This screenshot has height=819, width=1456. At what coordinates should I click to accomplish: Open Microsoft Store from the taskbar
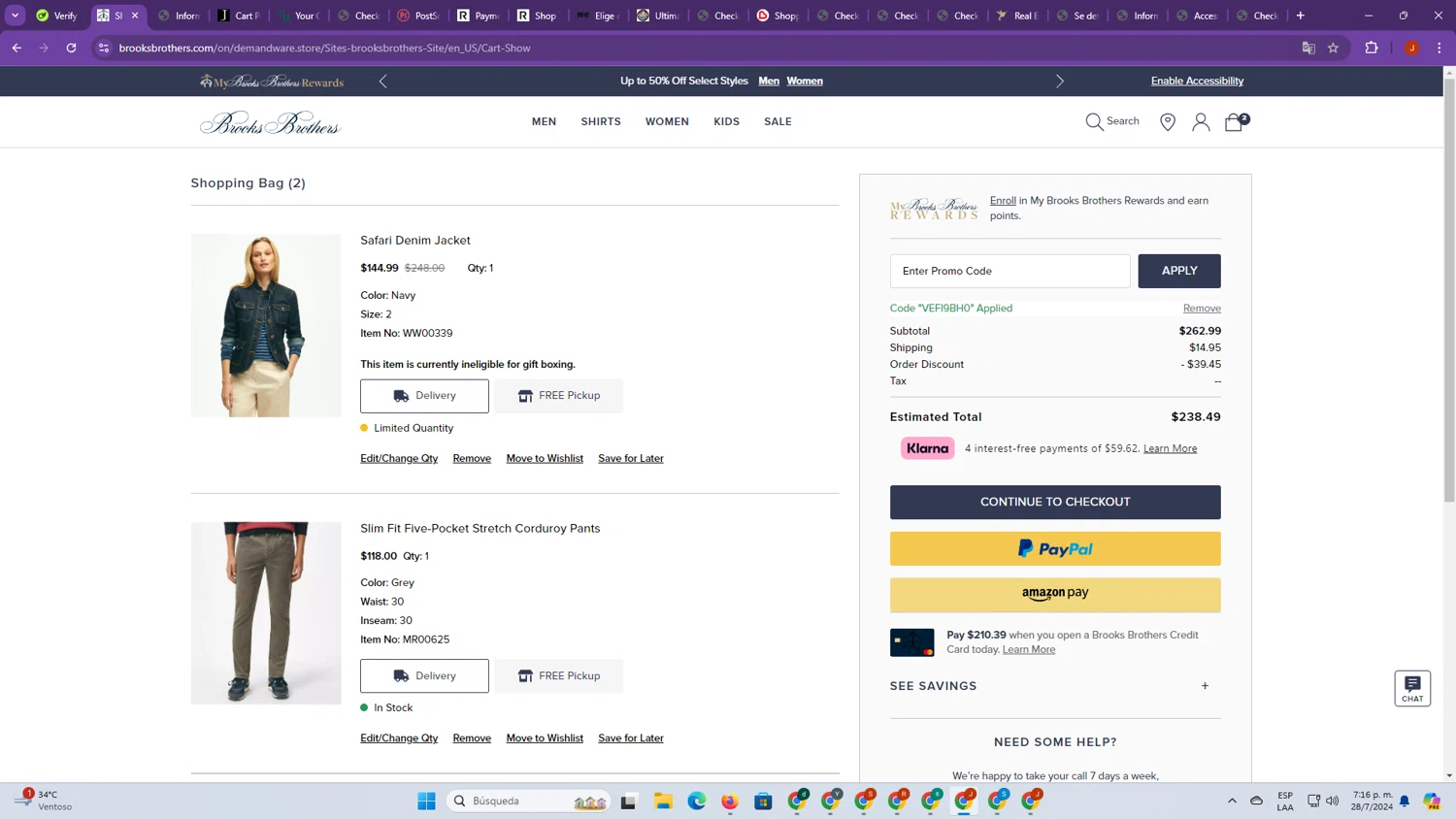(x=764, y=801)
